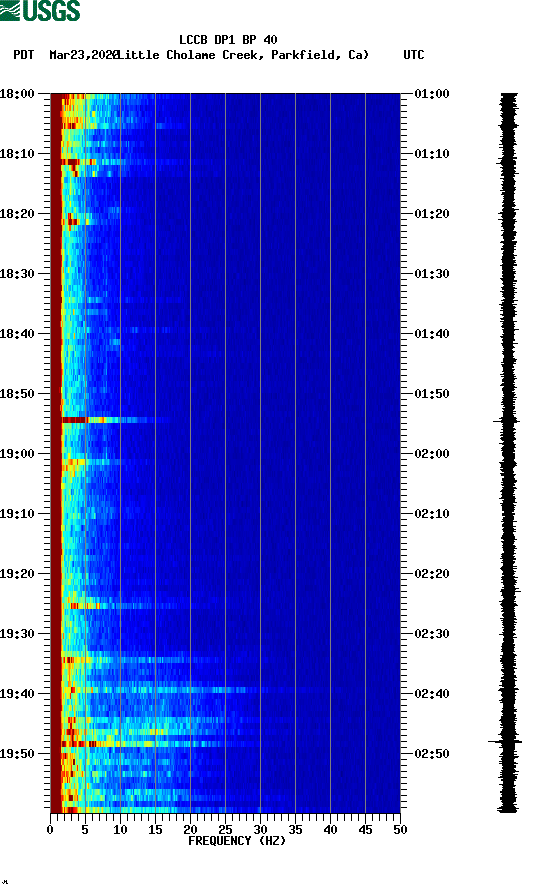Image resolution: width=552 pixels, height=893 pixels.
Task: Click the 'FREQUENCY (HZ)' axis title
Action: click(x=236, y=841)
